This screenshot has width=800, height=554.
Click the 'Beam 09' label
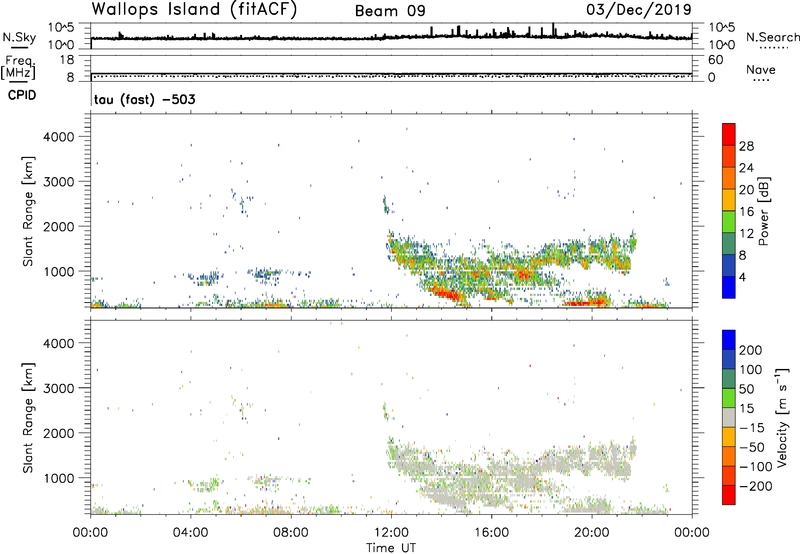390,11
